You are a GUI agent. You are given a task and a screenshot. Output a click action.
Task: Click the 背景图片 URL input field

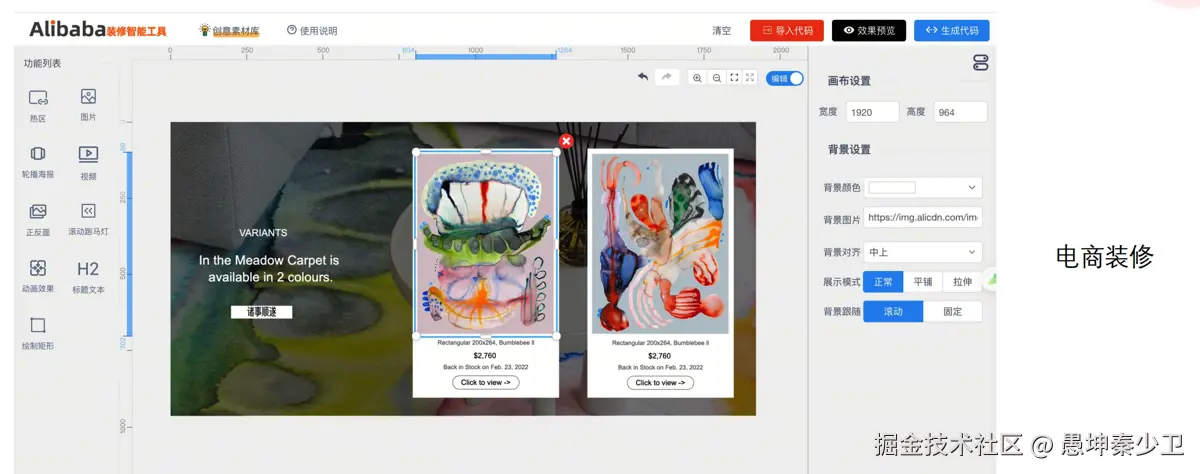point(923,217)
